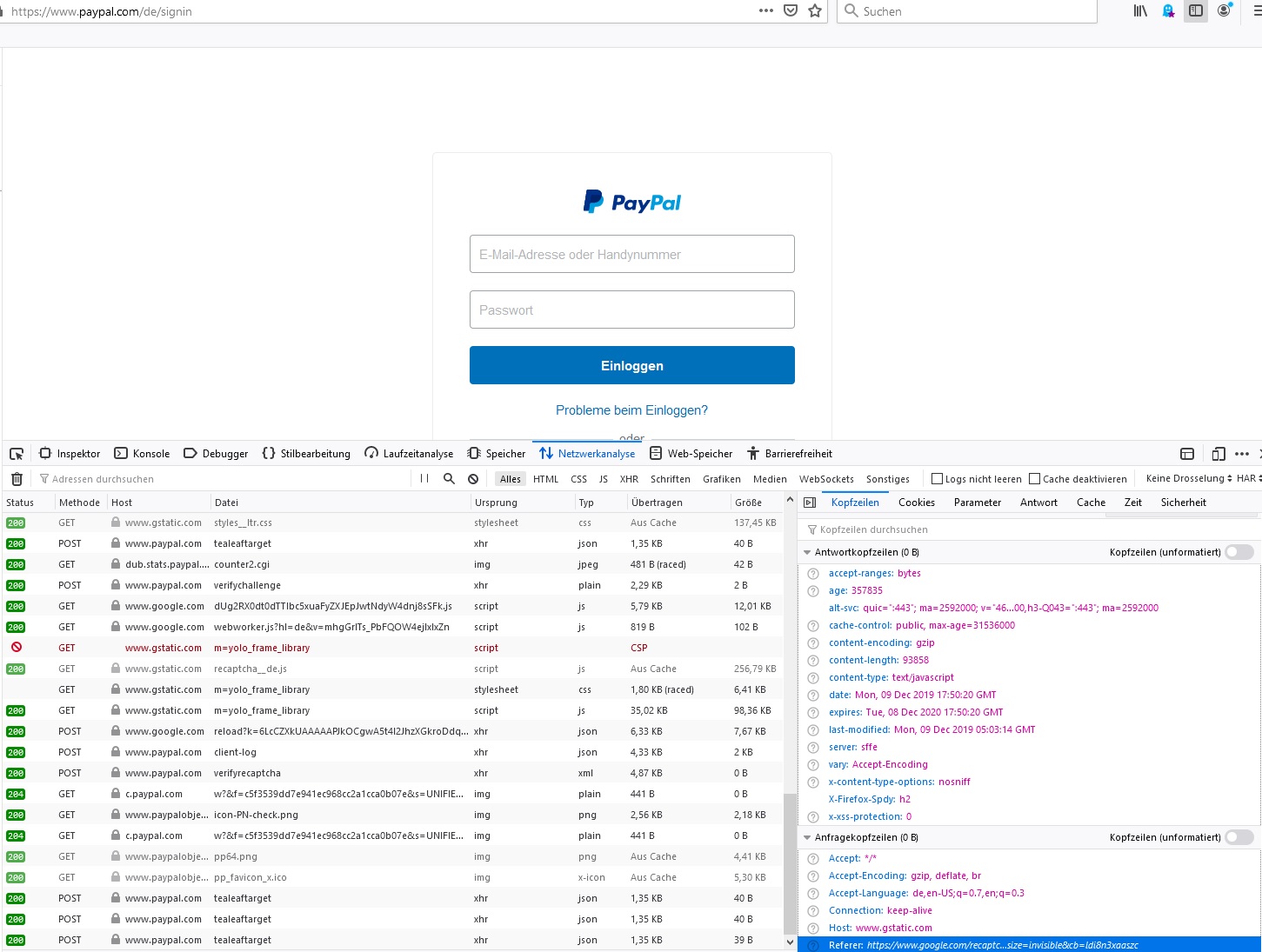Save page to Pocket

click(x=790, y=11)
